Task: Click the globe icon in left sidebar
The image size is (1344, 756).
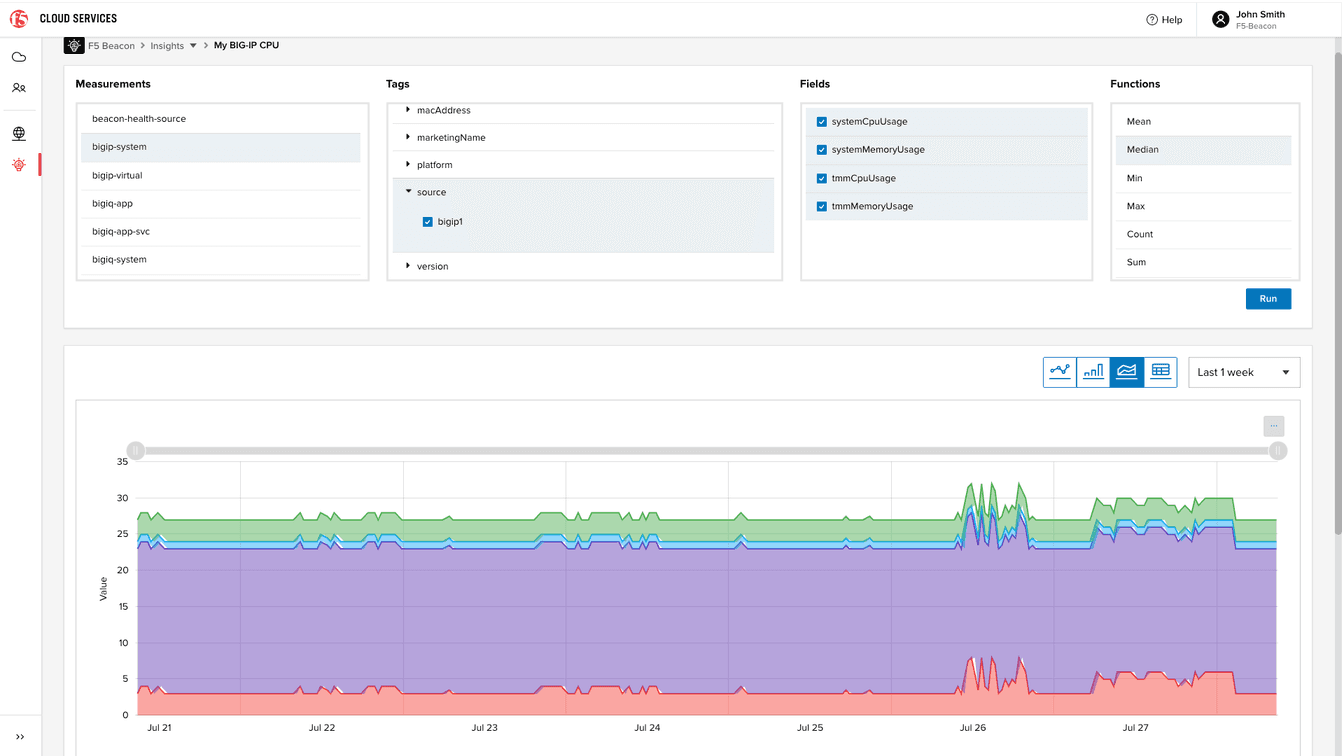Action: [x=19, y=133]
